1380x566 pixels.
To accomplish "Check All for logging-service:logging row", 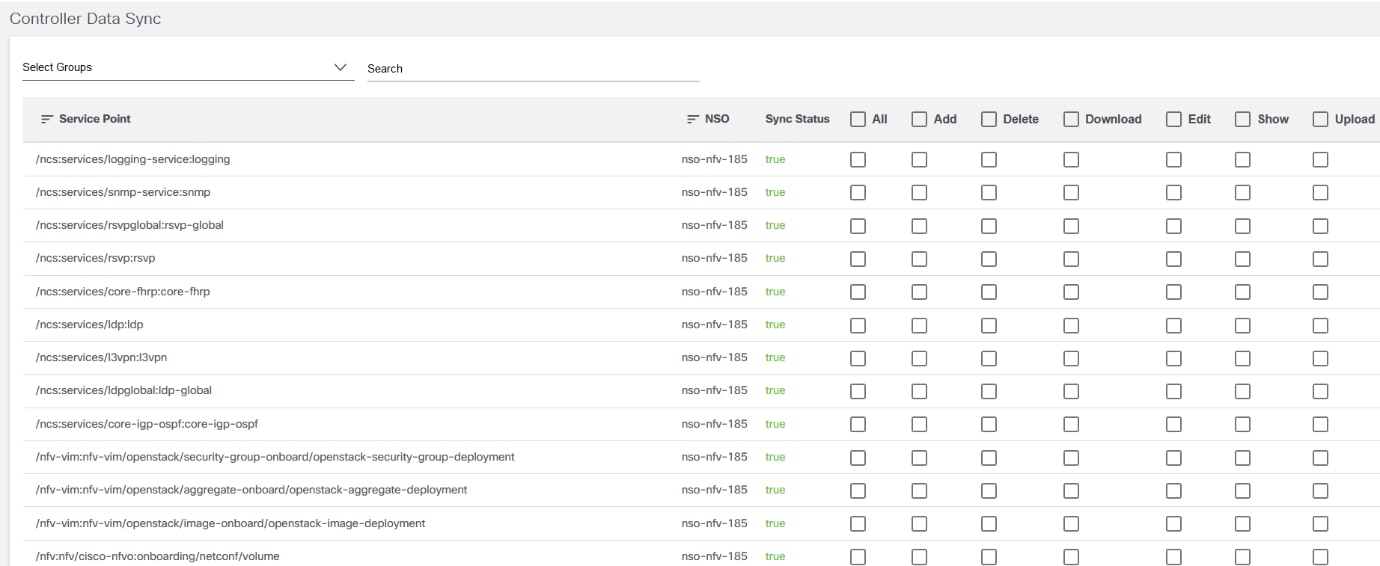I will (857, 159).
